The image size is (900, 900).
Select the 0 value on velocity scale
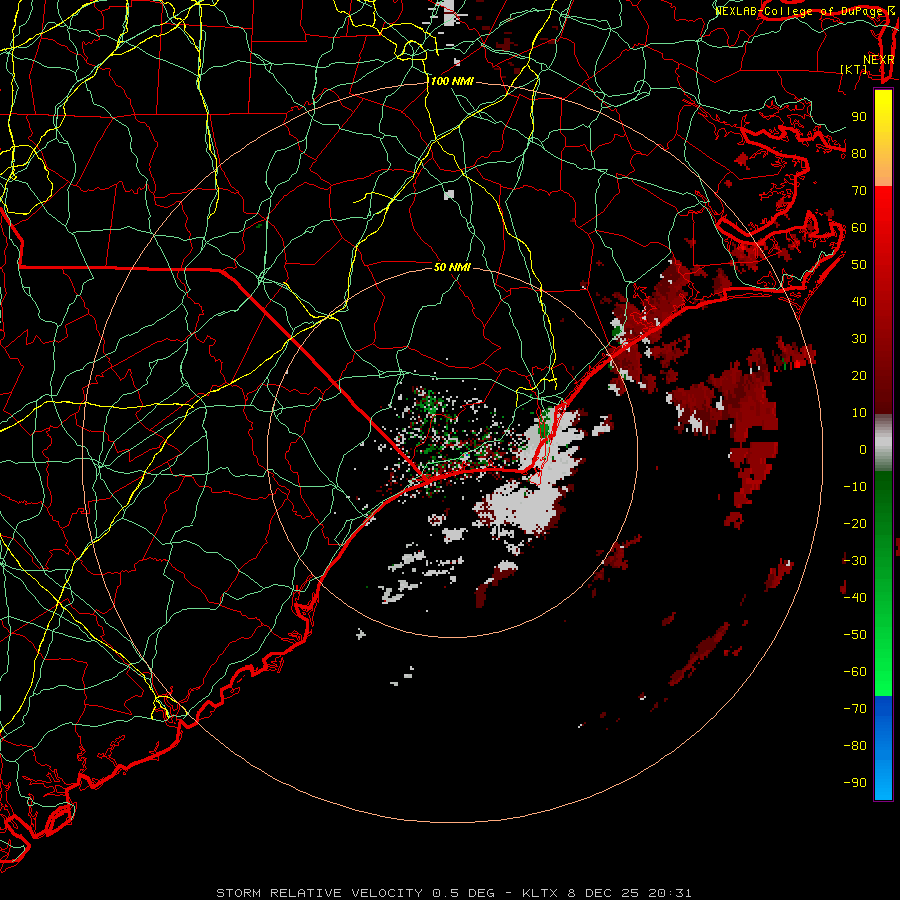click(x=863, y=450)
